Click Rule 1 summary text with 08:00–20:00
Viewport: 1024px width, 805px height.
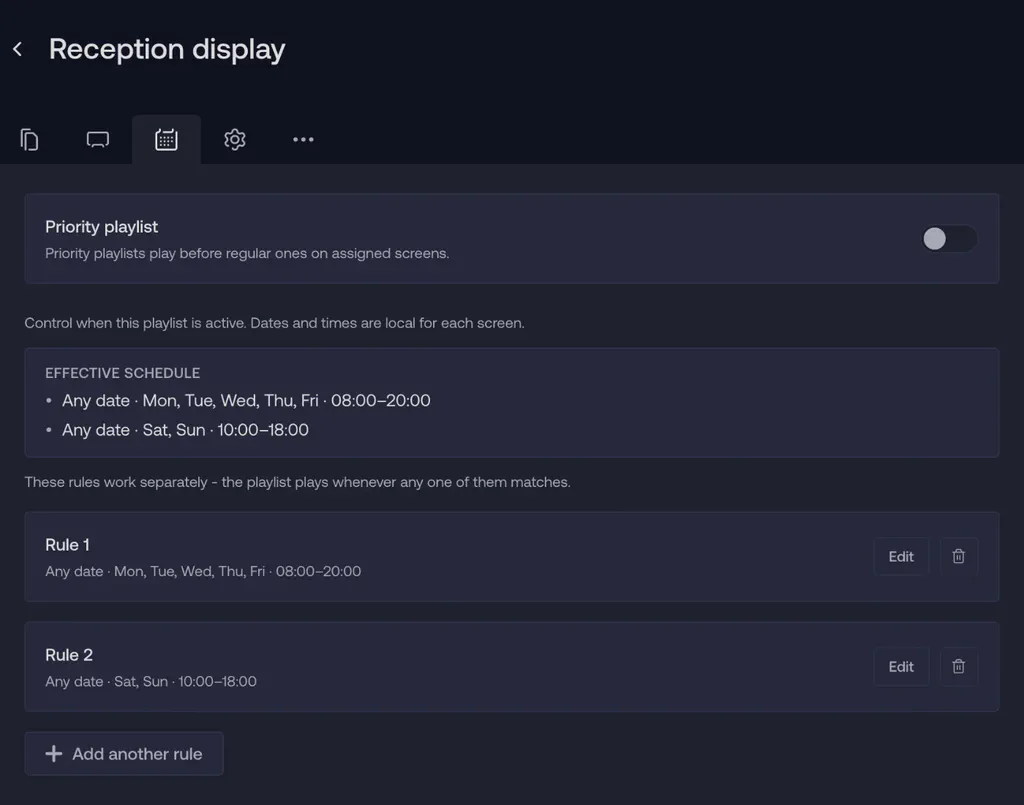point(203,571)
